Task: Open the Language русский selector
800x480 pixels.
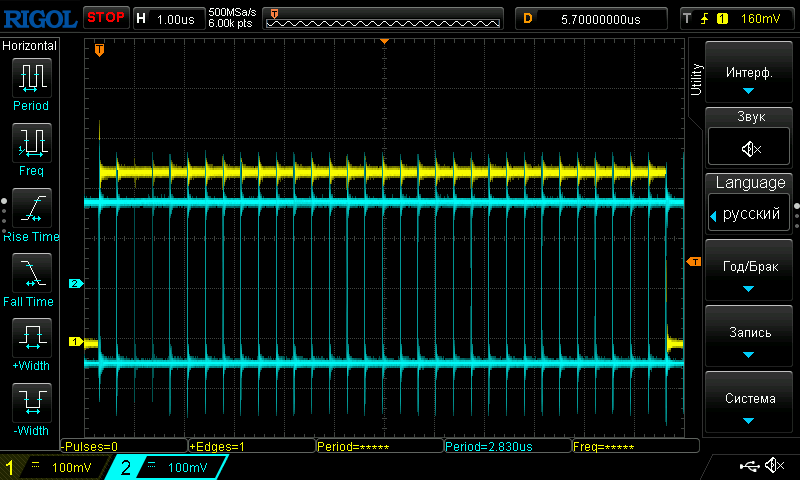Action: [749, 213]
